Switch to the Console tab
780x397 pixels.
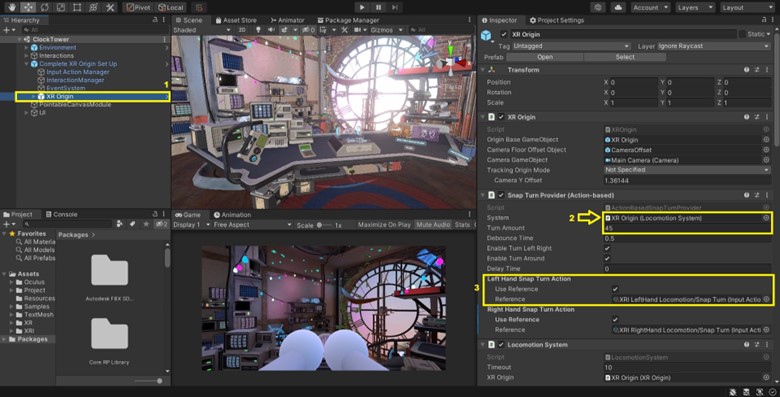coord(61,214)
